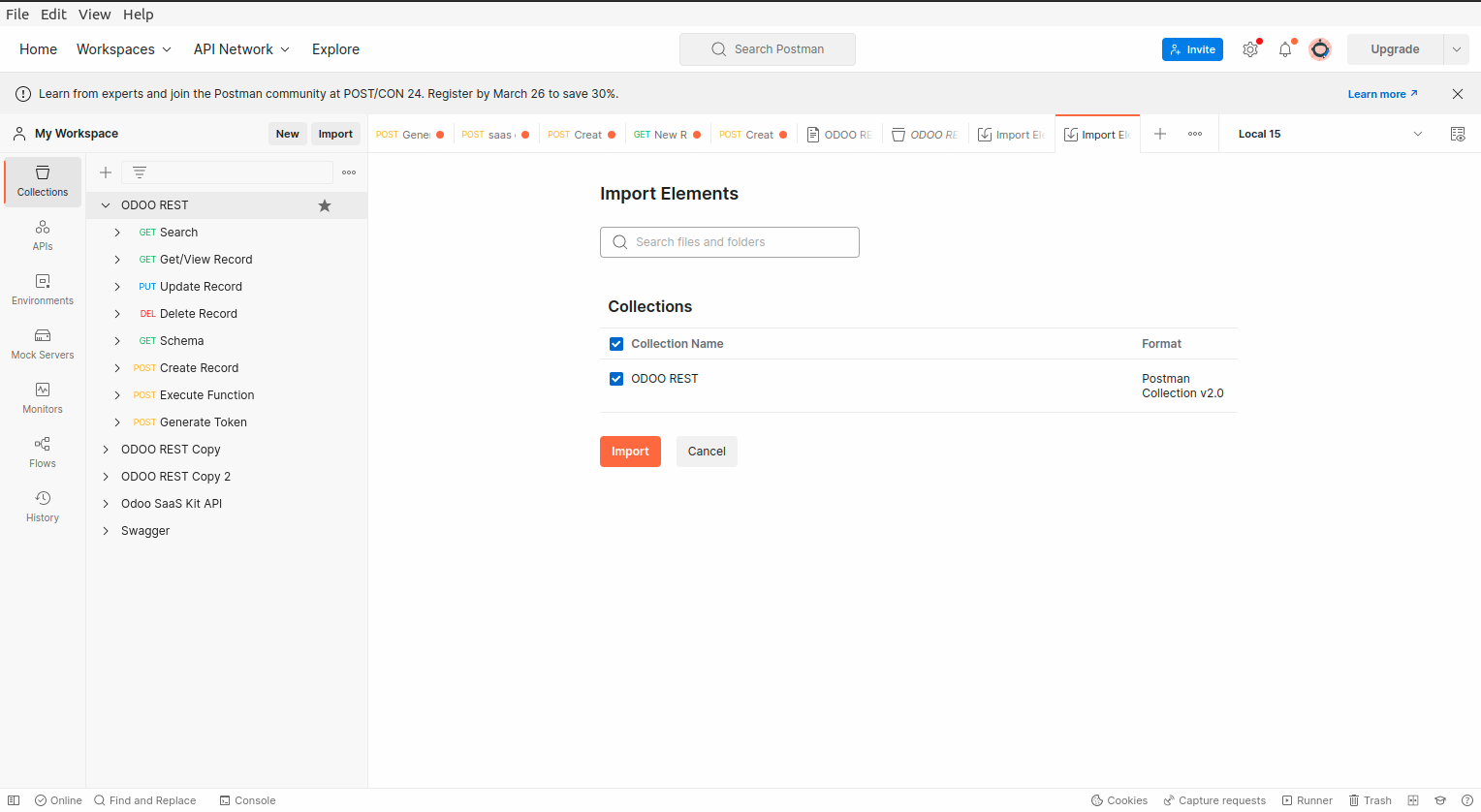Open the Mock Servers sidebar icon

point(43,343)
